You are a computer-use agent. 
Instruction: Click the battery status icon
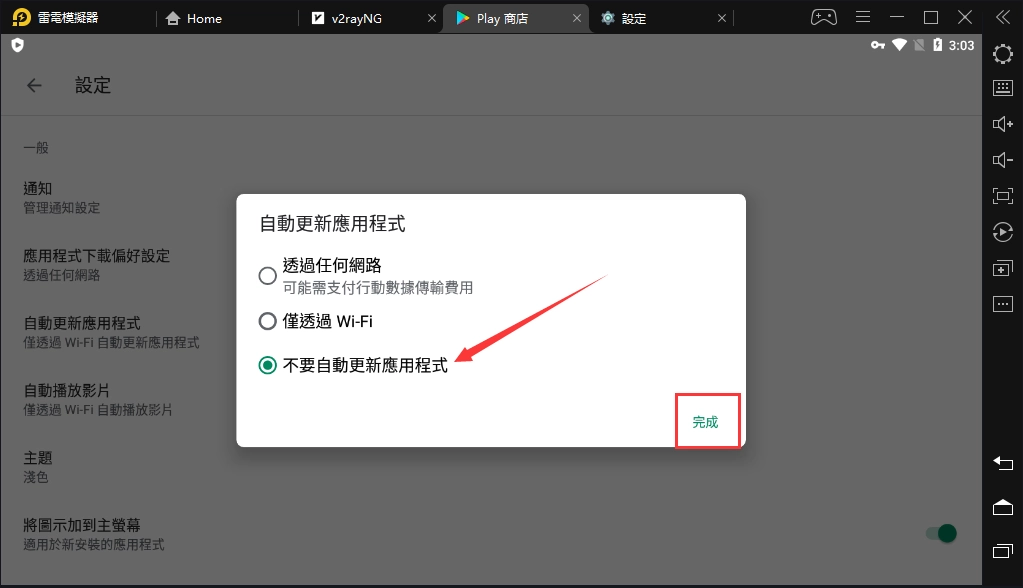click(x=938, y=45)
